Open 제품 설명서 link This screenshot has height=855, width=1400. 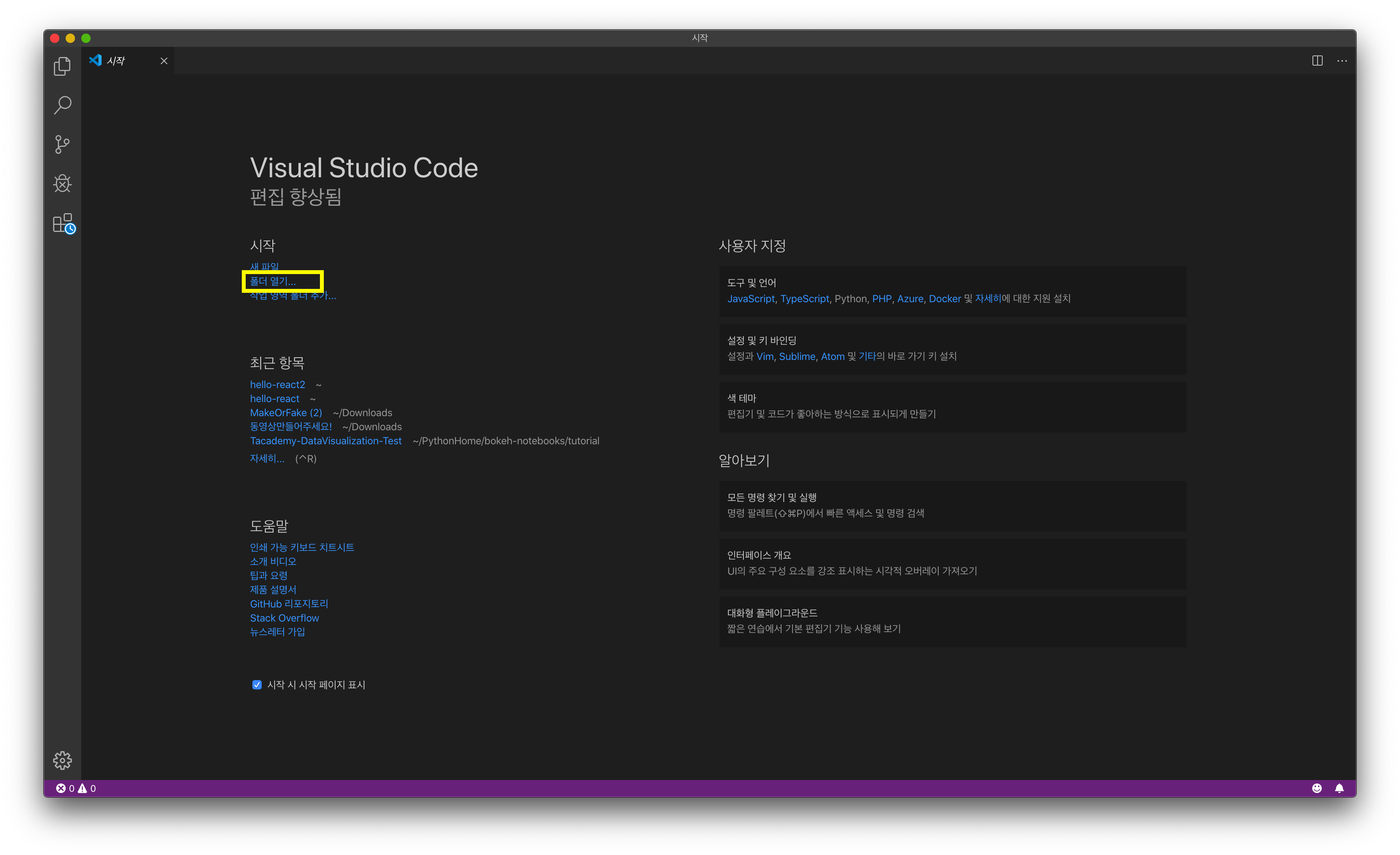(x=273, y=589)
